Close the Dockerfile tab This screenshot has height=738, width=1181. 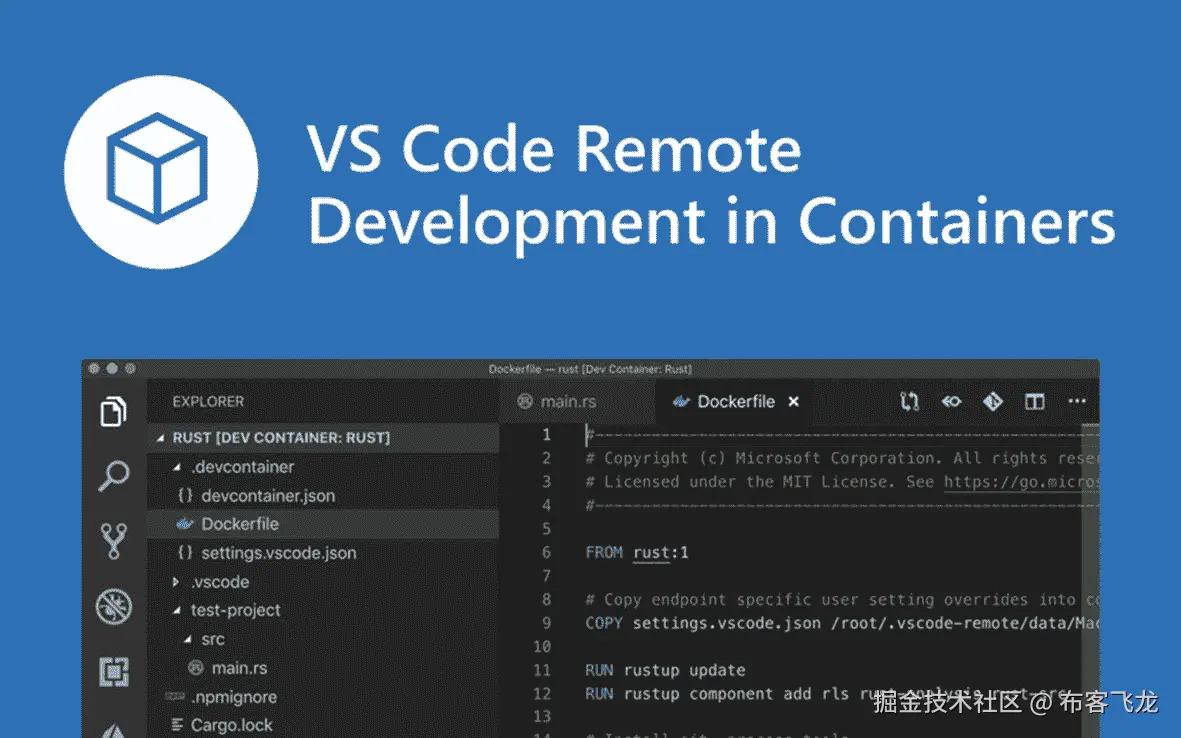[x=793, y=401]
